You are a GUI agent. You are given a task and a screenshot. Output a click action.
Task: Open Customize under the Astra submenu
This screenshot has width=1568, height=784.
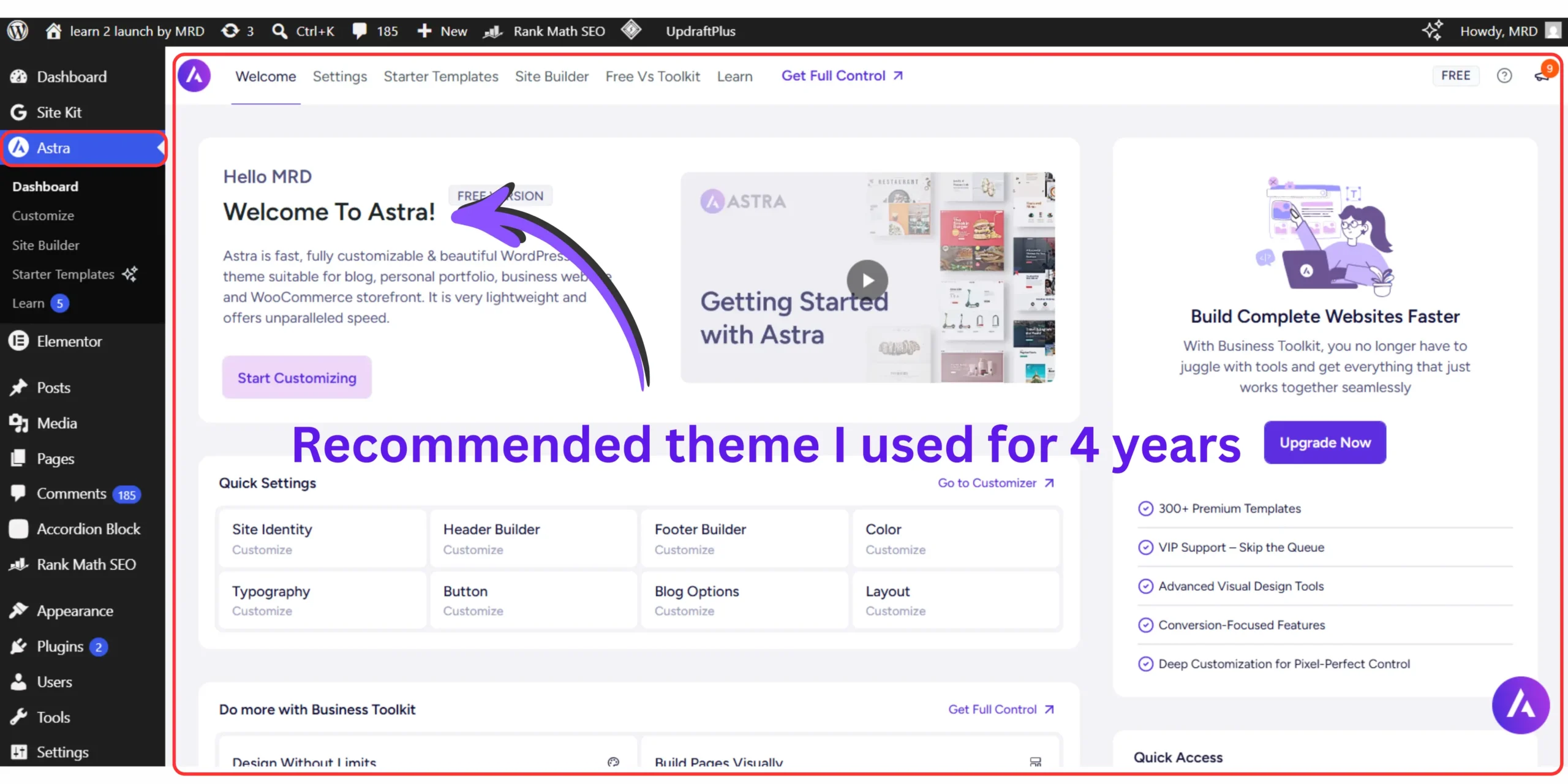click(x=43, y=216)
